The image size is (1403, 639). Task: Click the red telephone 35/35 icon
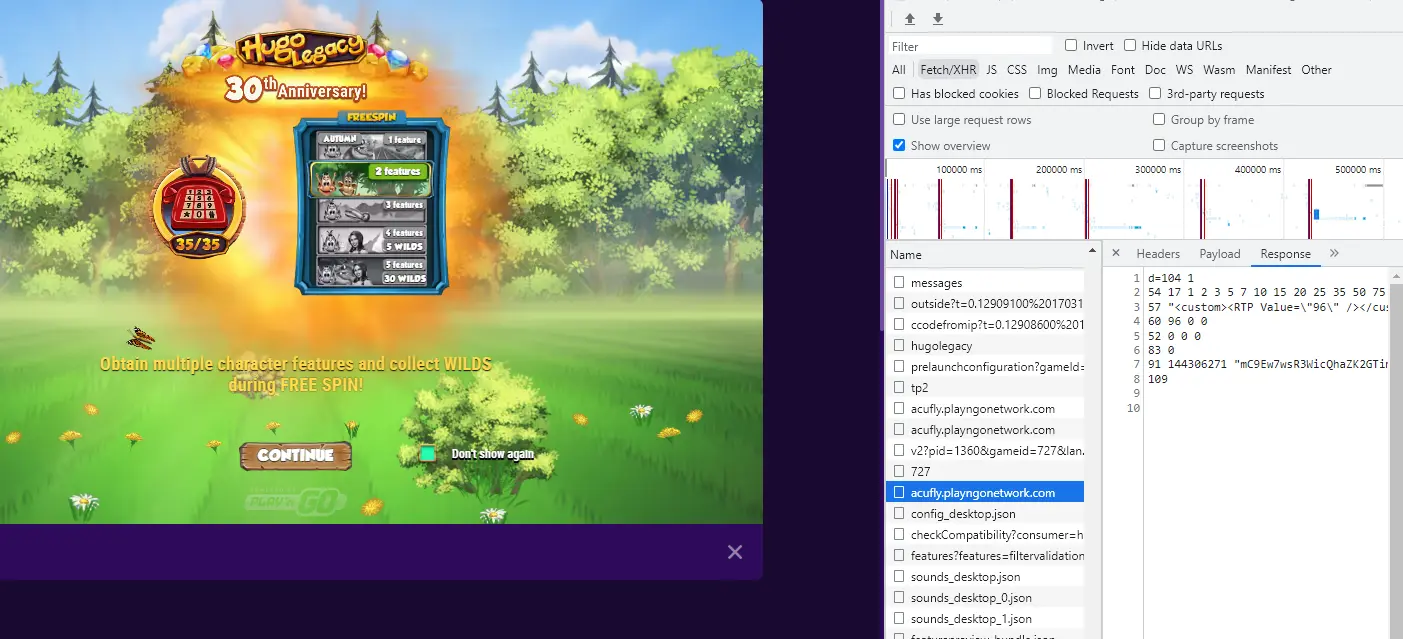(x=198, y=208)
